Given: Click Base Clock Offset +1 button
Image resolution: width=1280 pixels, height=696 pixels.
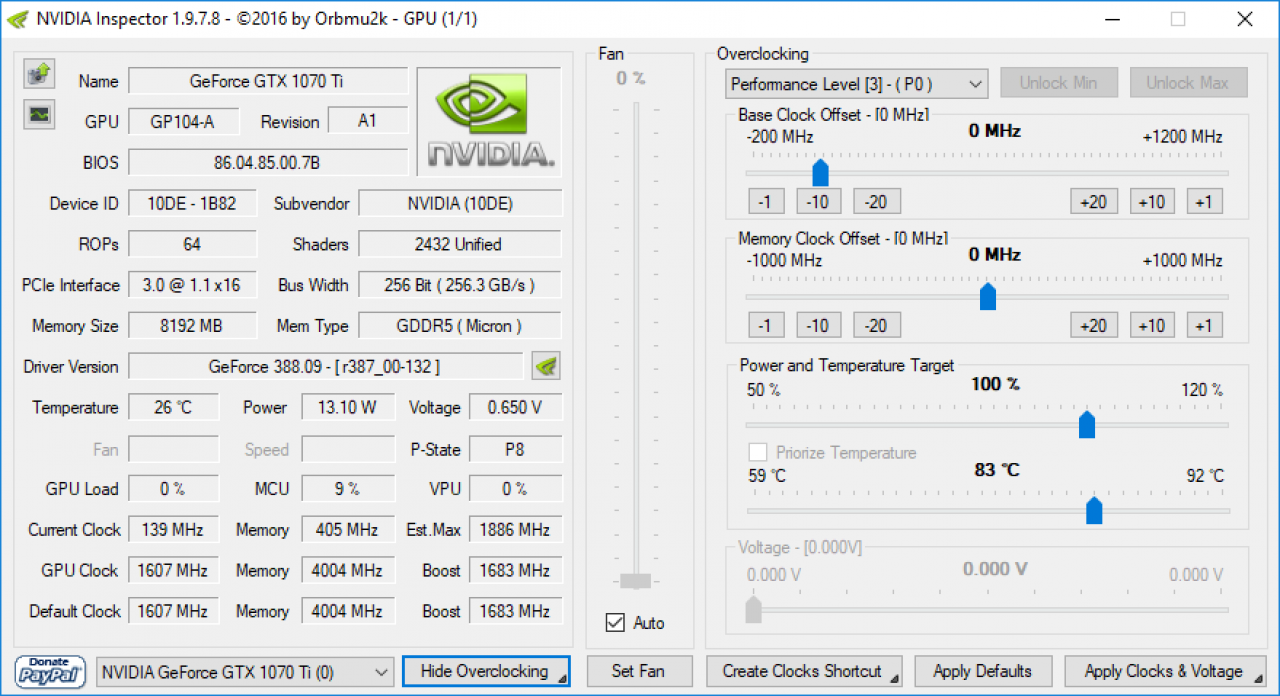Looking at the screenshot, I should coord(1204,201).
